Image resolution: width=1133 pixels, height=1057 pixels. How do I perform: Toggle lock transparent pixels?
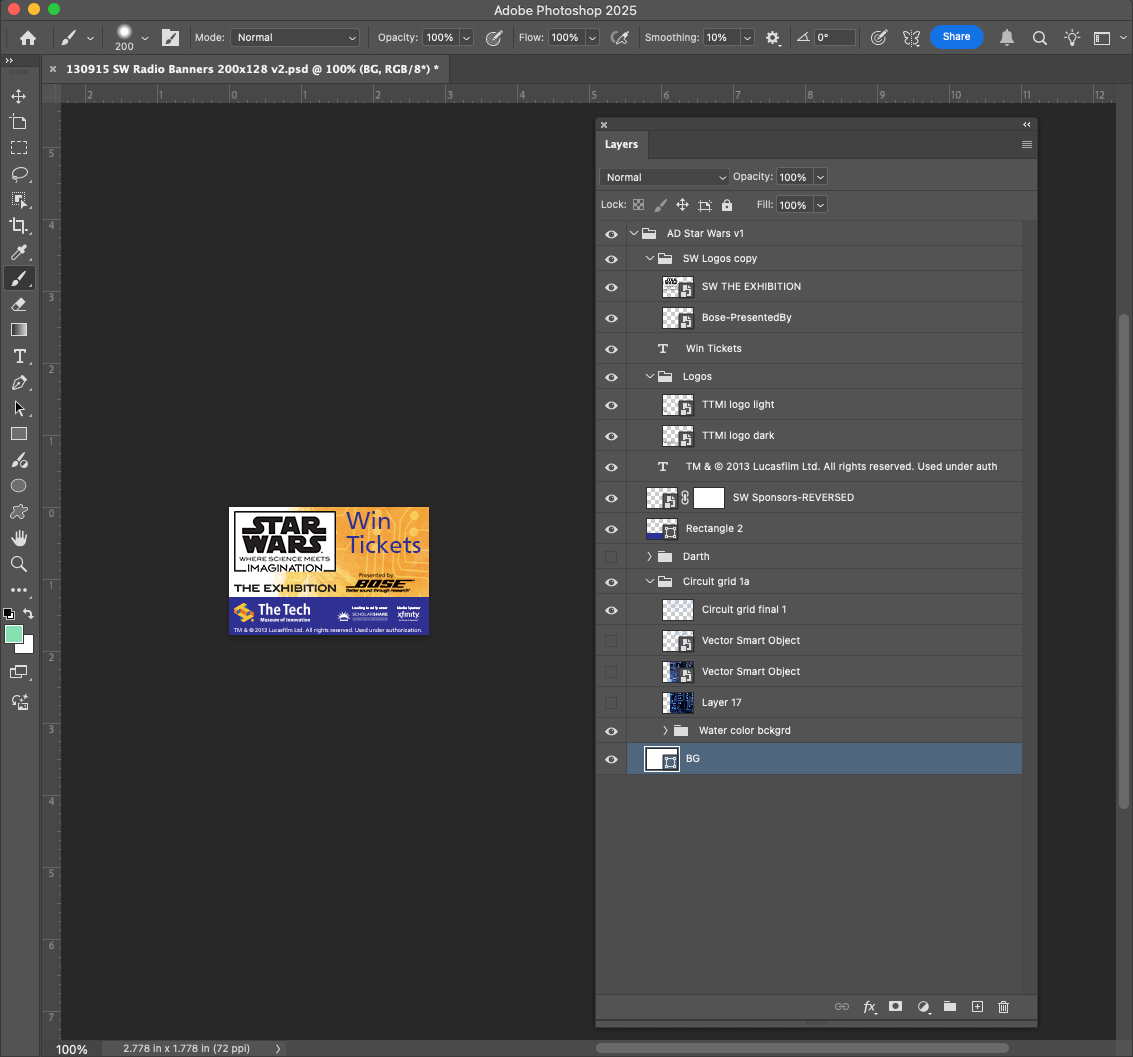coord(638,205)
